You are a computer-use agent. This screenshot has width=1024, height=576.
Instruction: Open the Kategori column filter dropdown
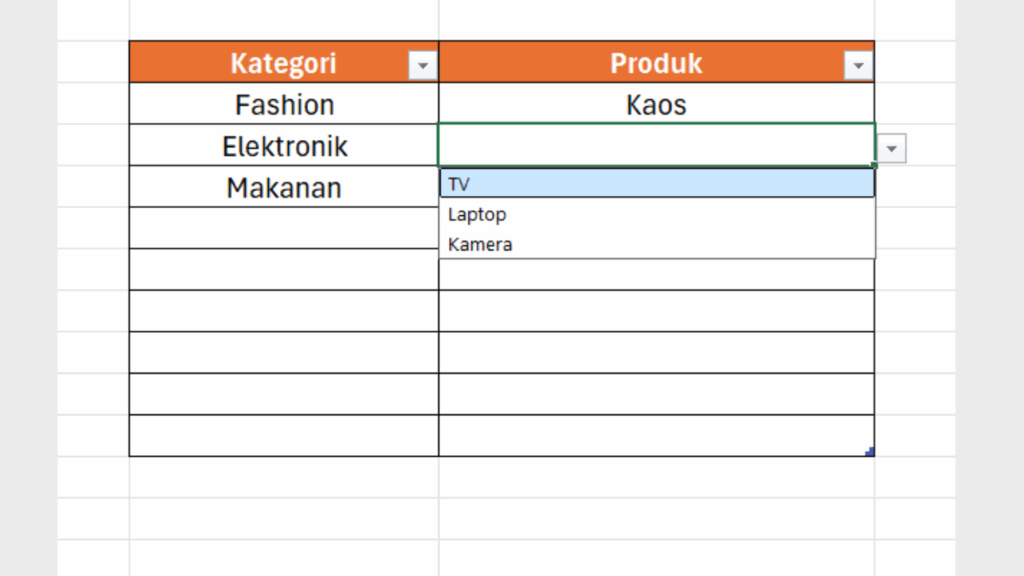click(x=423, y=66)
